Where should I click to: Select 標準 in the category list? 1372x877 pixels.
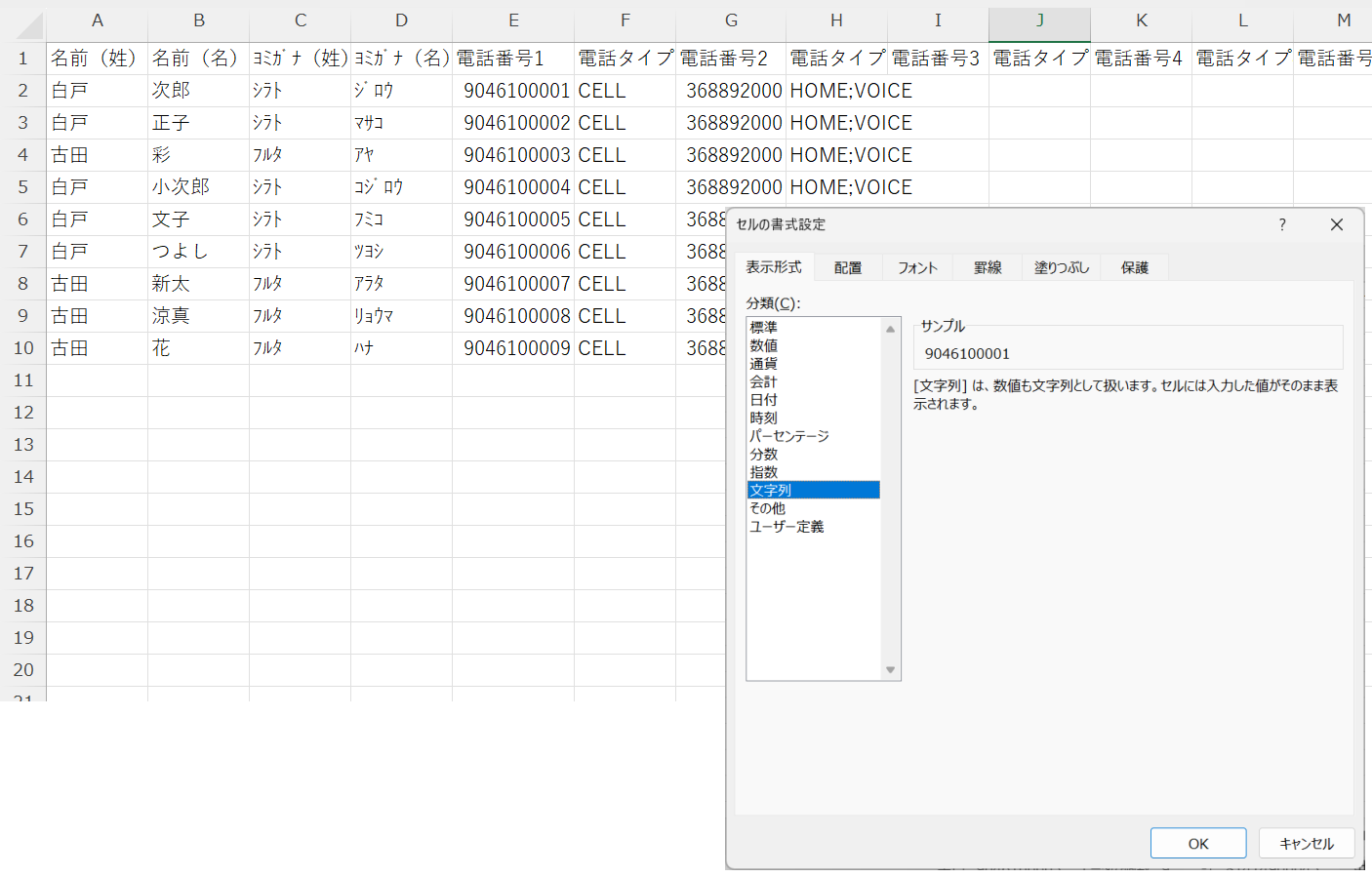coord(813,328)
